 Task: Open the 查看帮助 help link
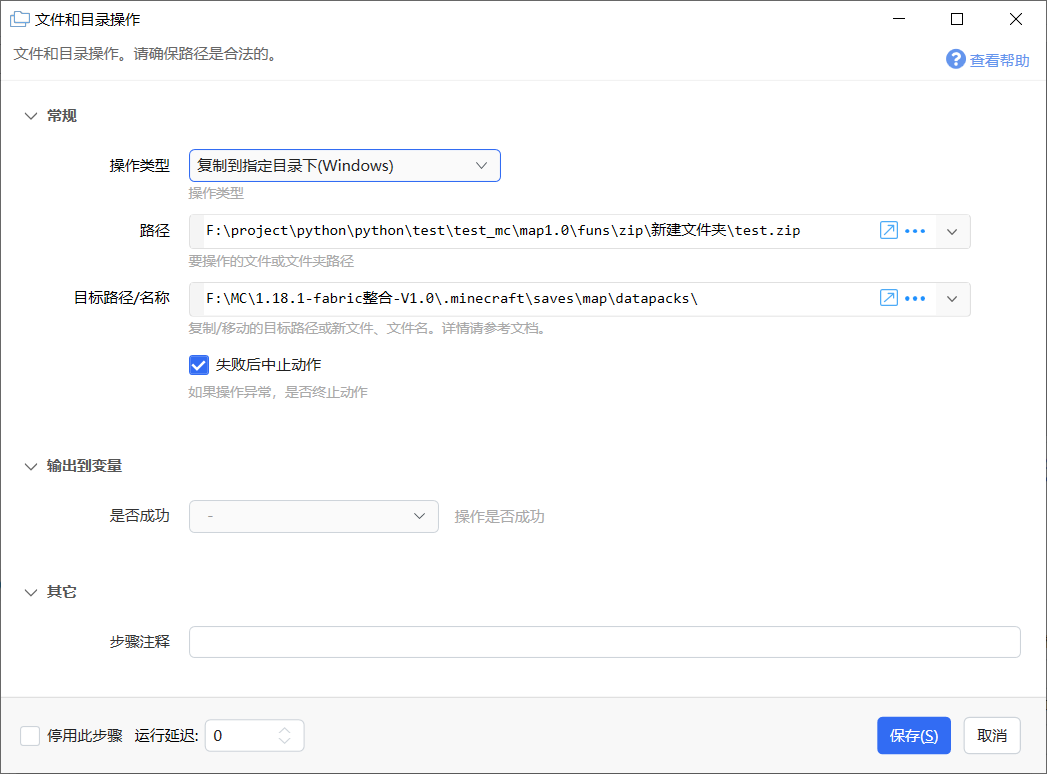point(999,60)
